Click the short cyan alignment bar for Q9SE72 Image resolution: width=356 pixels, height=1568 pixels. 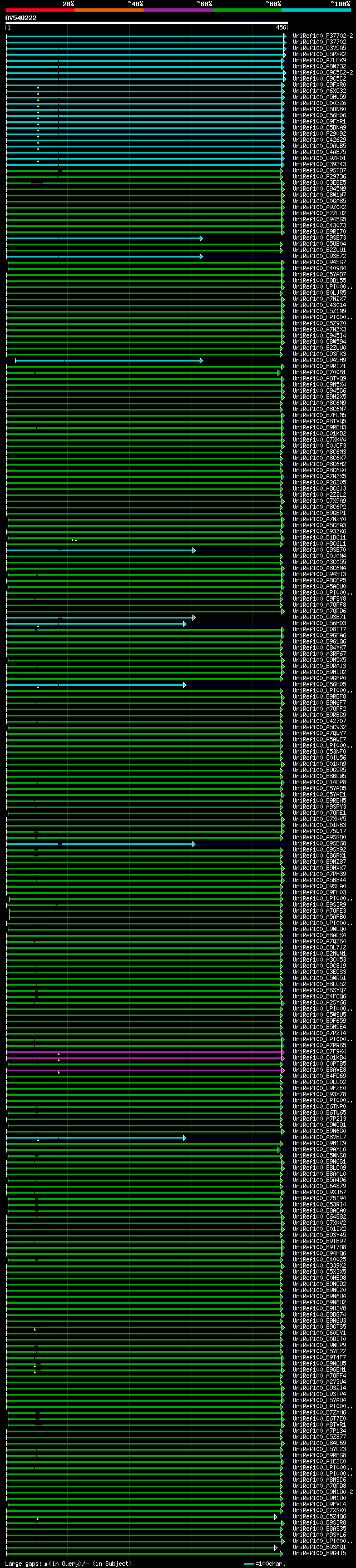point(104,256)
